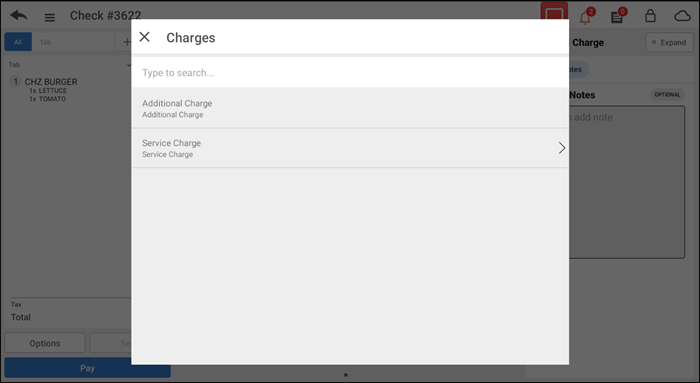Click the notes text area
The width and height of the screenshot is (700, 383).
point(627,182)
